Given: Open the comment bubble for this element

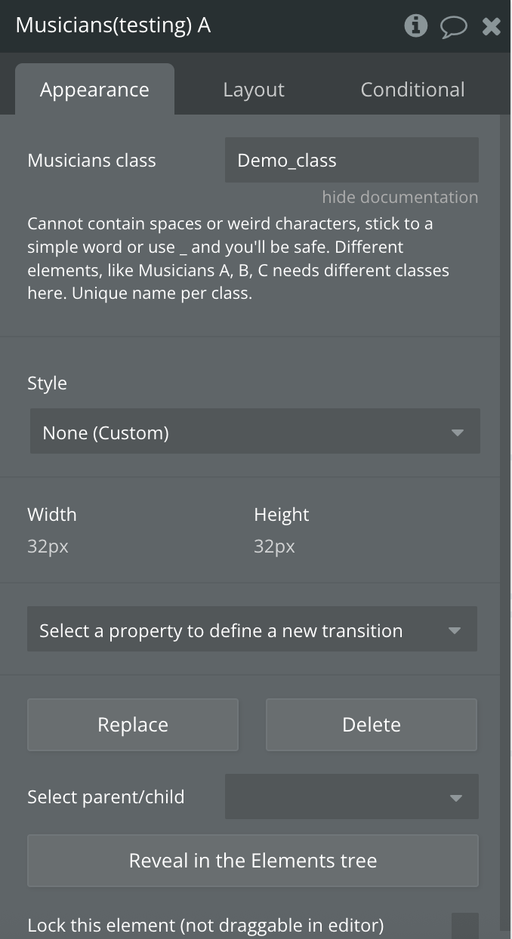Looking at the screenshot, I should [x=453, y=26].
